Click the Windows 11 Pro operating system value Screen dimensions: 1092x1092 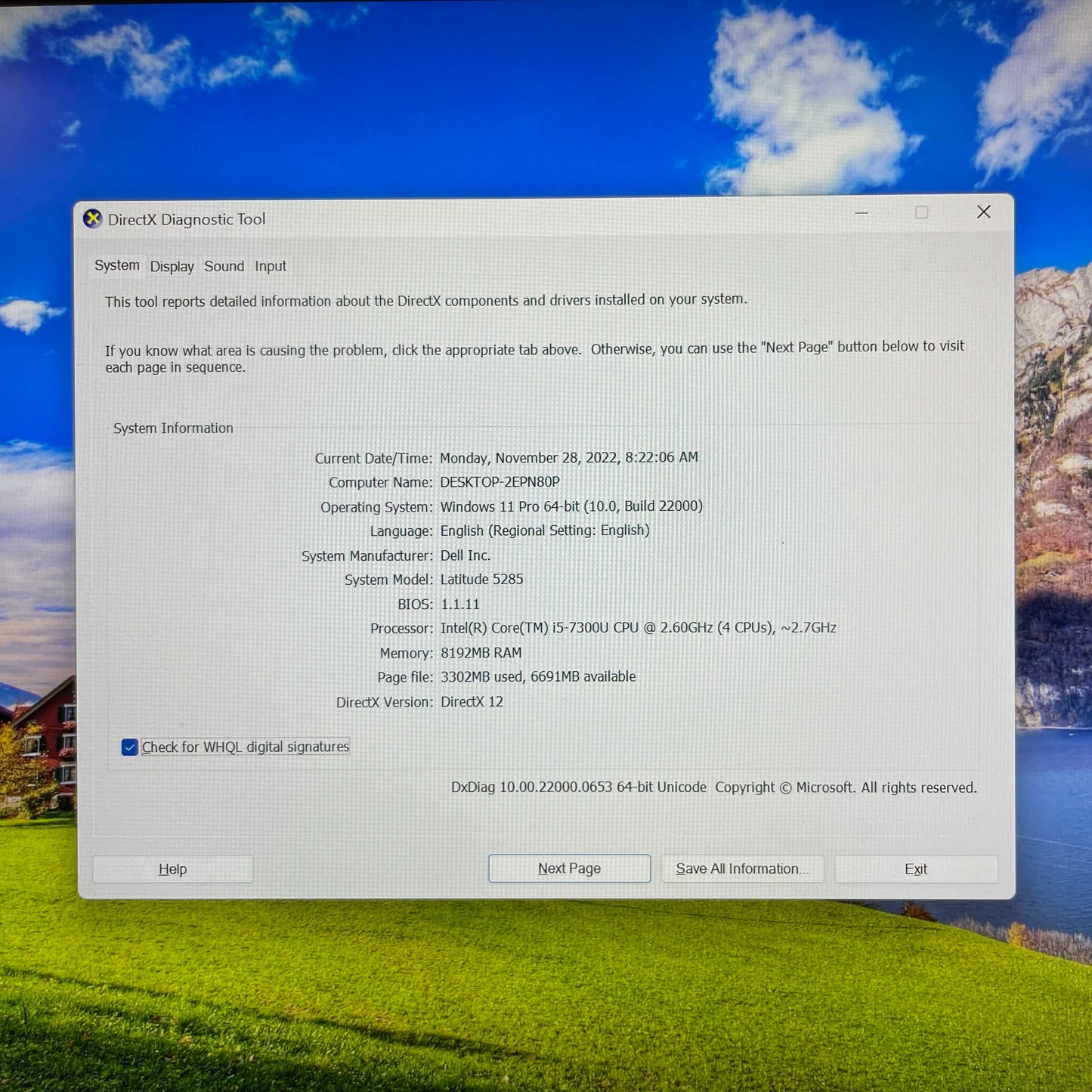pyautogui.click(x=571, y=506)
